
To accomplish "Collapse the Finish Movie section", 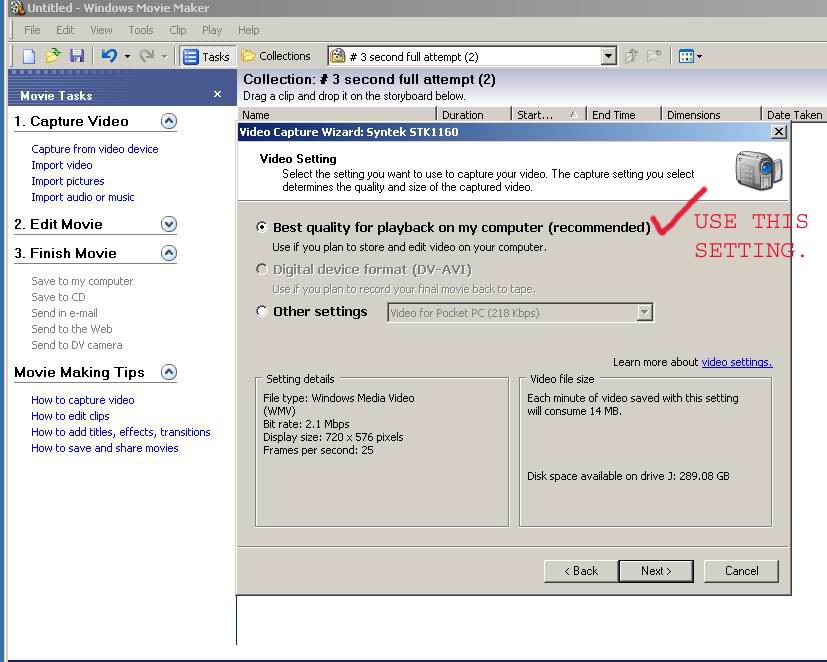I will (x=169, y=253).
